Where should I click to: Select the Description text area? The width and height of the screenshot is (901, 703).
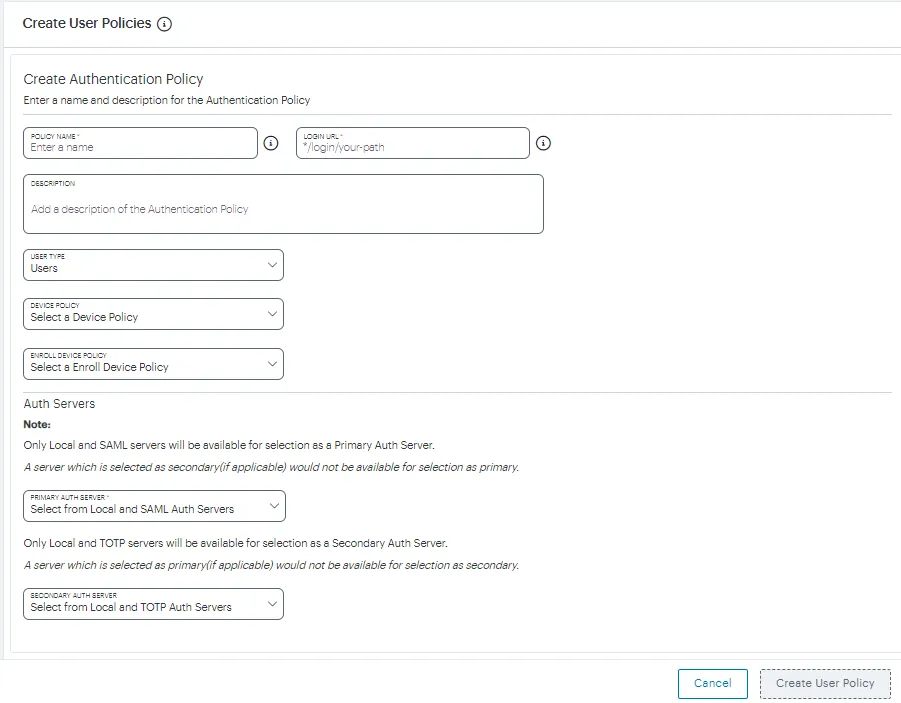pyautogui.click(x=283, y=204)
